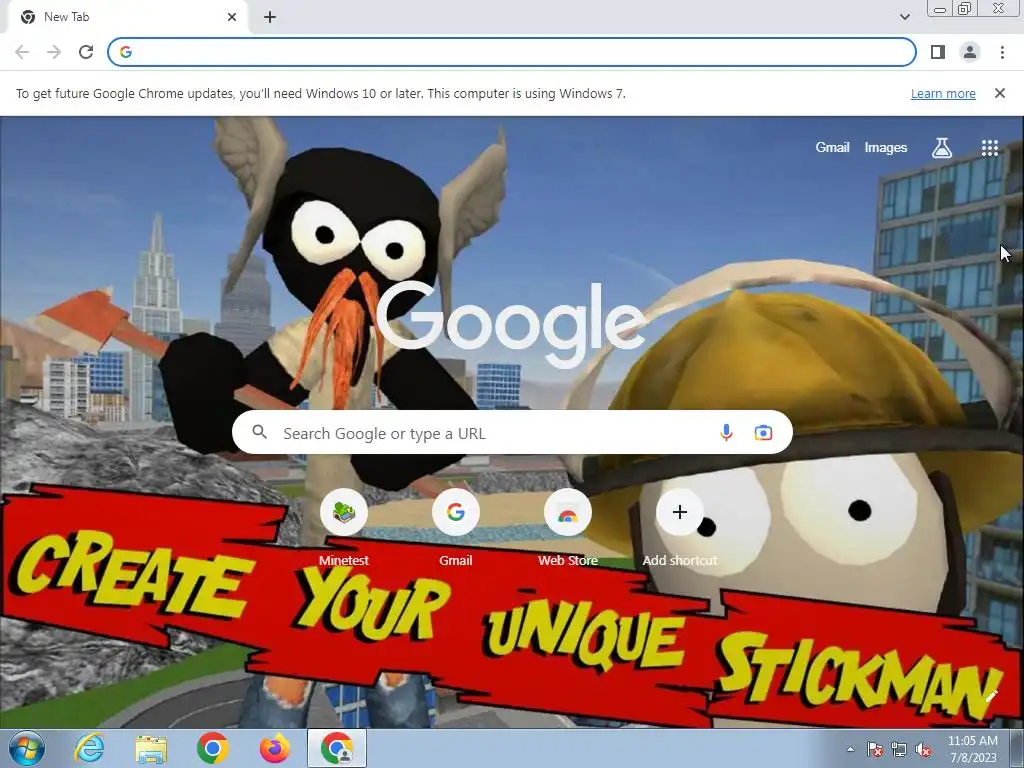Click the magnifier icon in search box

click(x=260, y=432)
